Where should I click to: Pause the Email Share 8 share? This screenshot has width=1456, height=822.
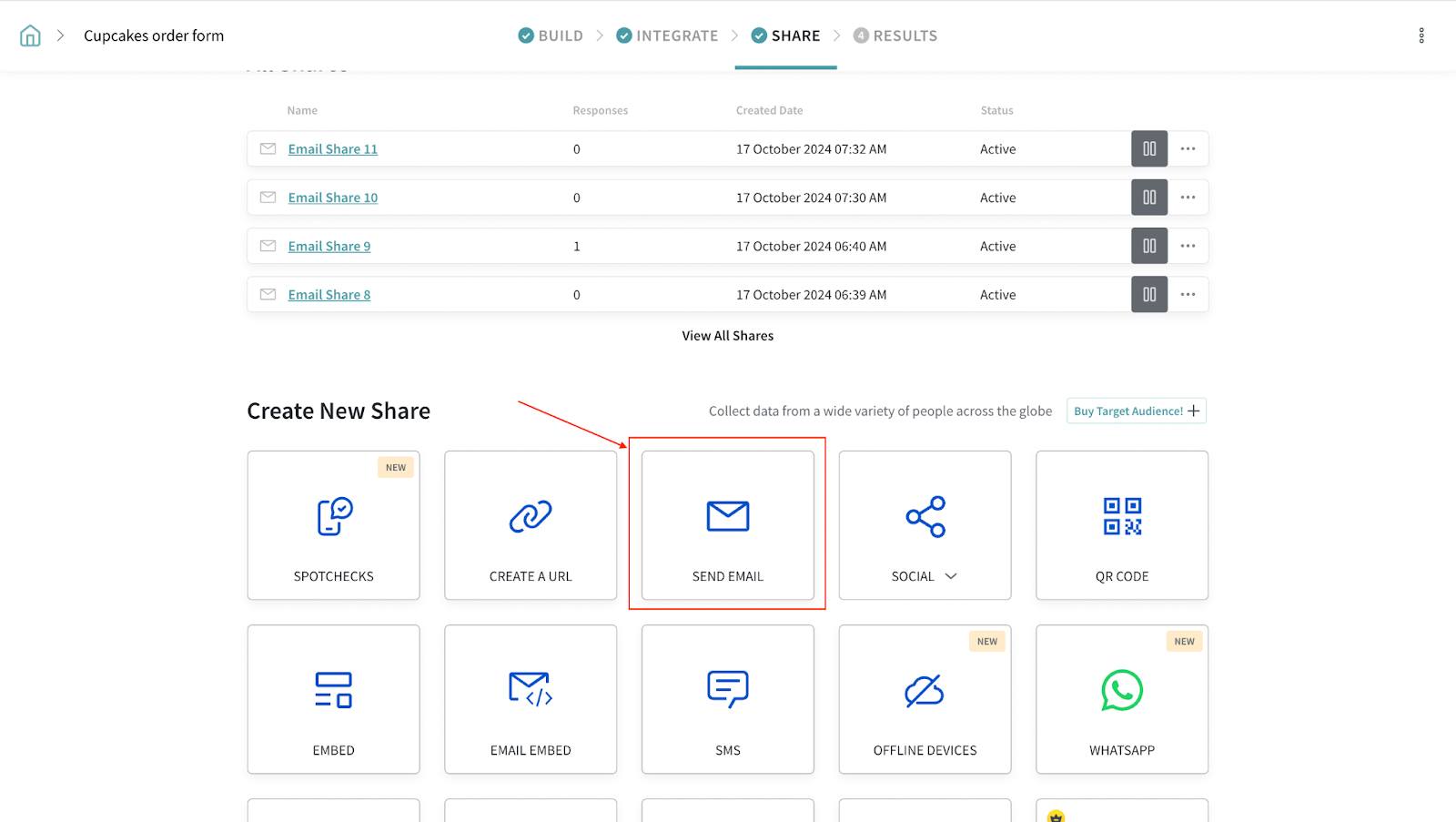(1148, 295)
